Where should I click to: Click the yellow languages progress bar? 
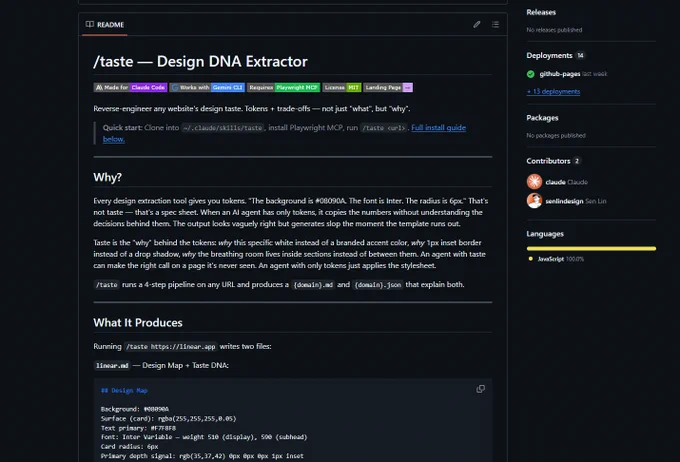pos(591,249)
